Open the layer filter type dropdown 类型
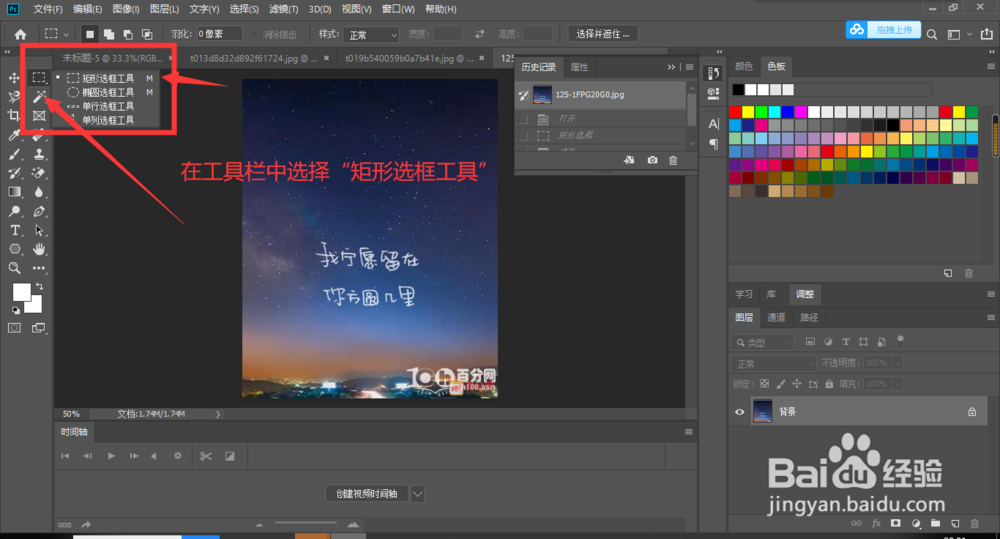The image size is (1000, 539). 762,343
